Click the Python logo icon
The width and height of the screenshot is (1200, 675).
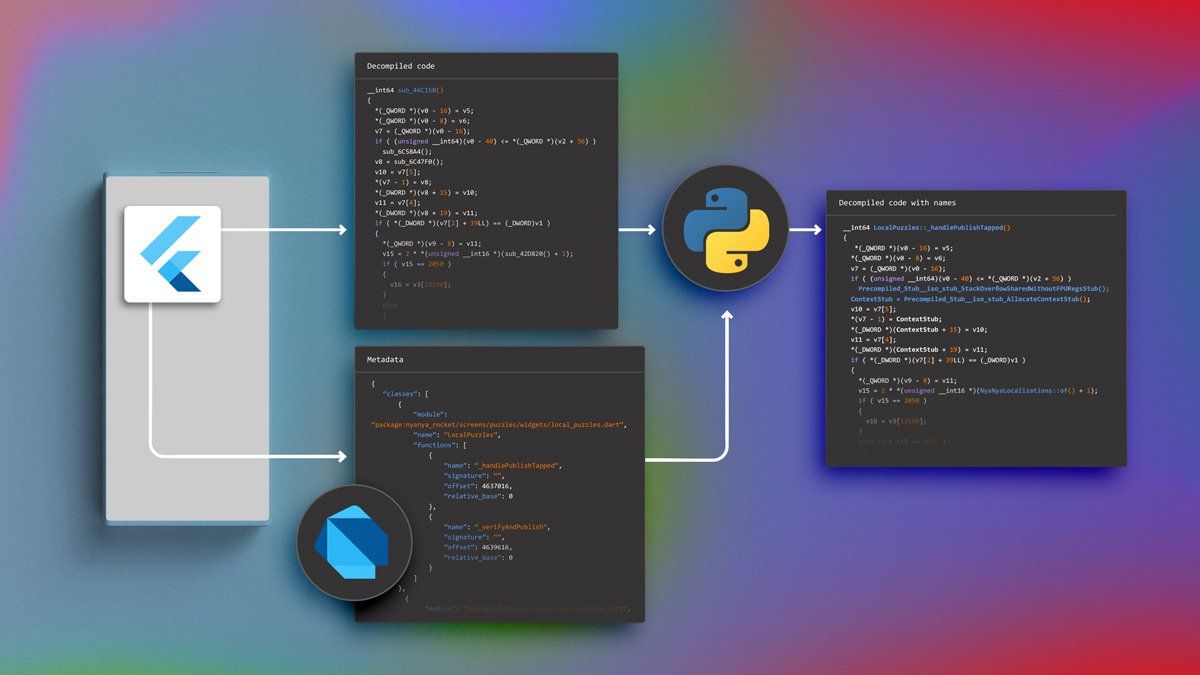[x=726, y=230]
